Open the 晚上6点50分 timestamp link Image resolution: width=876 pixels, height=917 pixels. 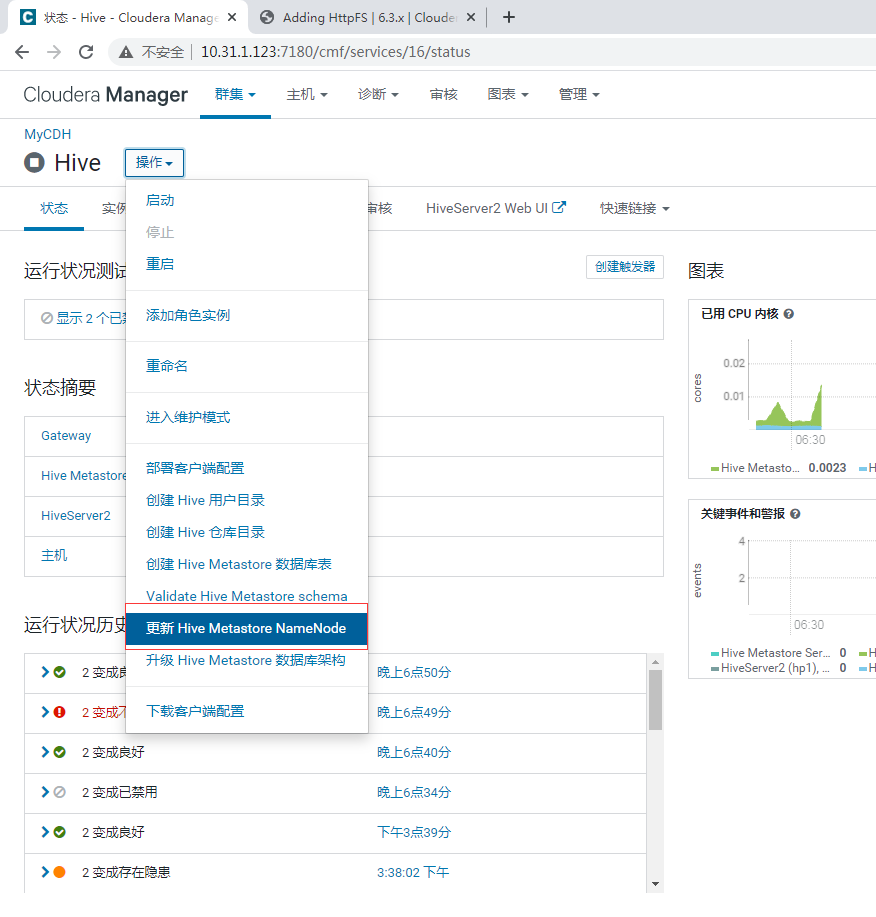point(413,672)
